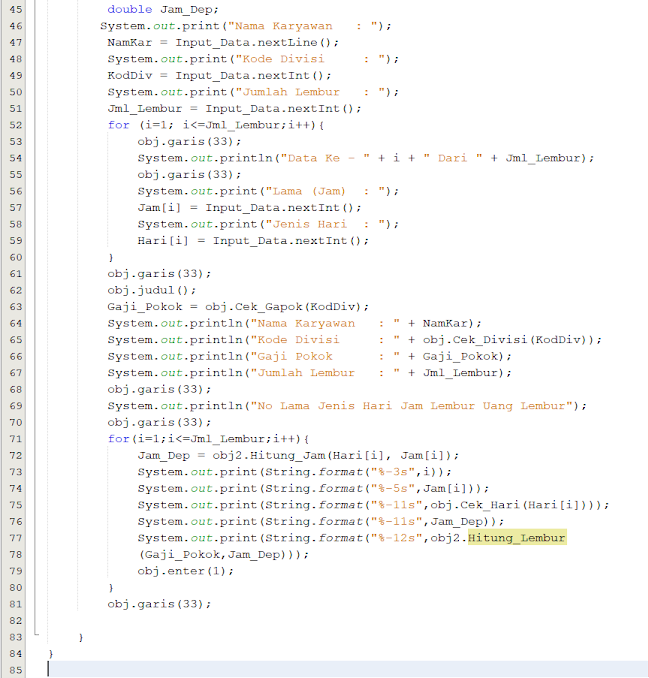Click the closing brace on line 84
Viewport: 649px width, 678px height.
[x=51, y=654]
